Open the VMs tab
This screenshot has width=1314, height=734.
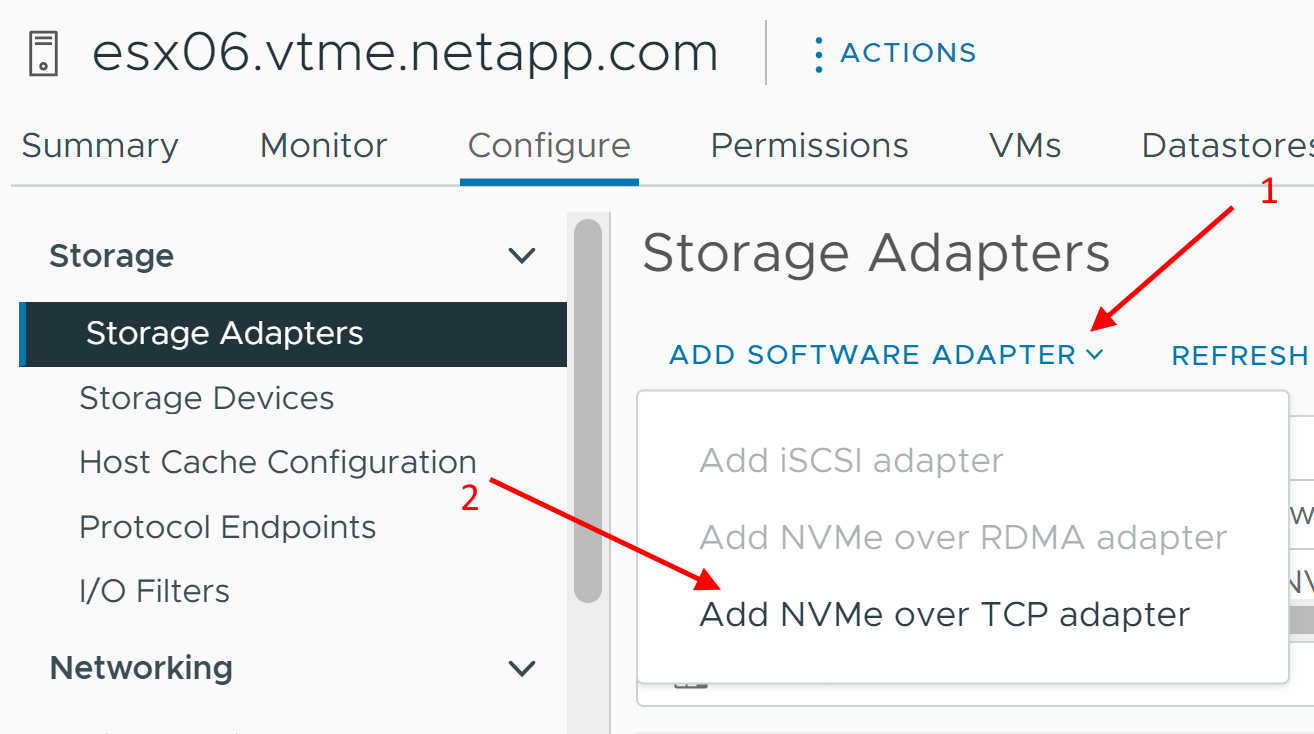point(1025,146)
